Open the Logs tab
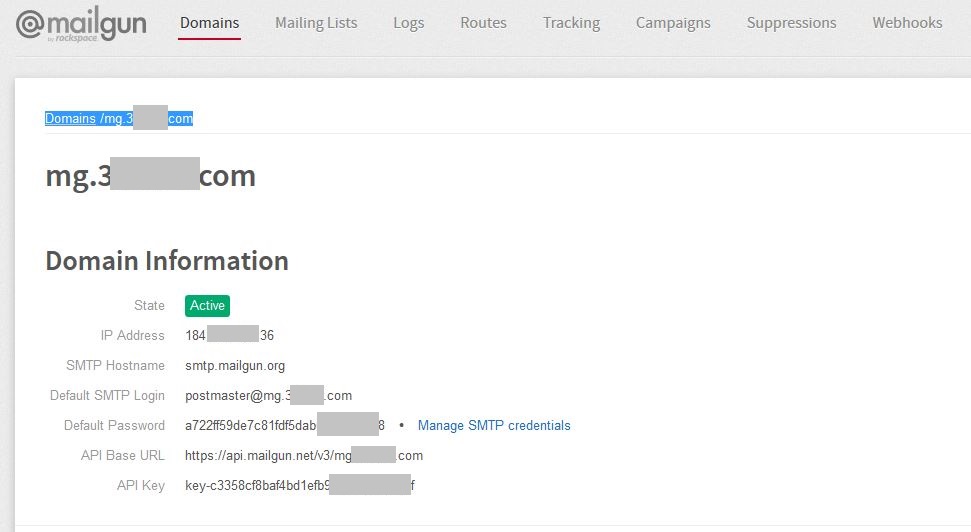The height and width of the screenshot is (532, 971). (409, 23)
